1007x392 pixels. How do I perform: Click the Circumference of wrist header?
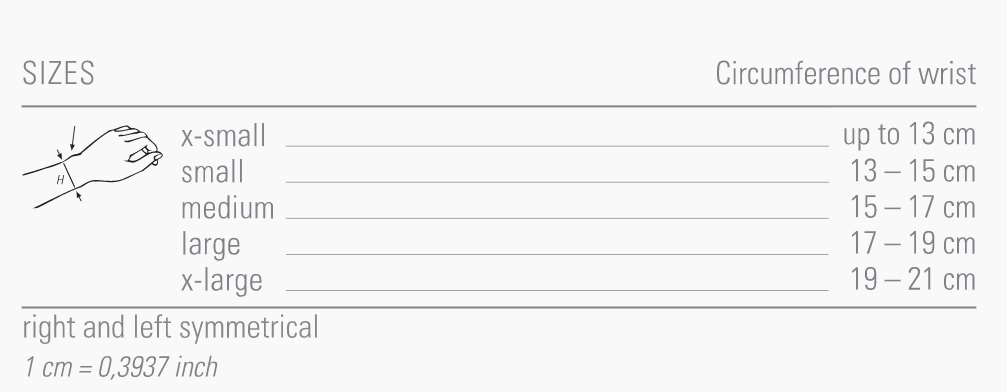(845, 73)
